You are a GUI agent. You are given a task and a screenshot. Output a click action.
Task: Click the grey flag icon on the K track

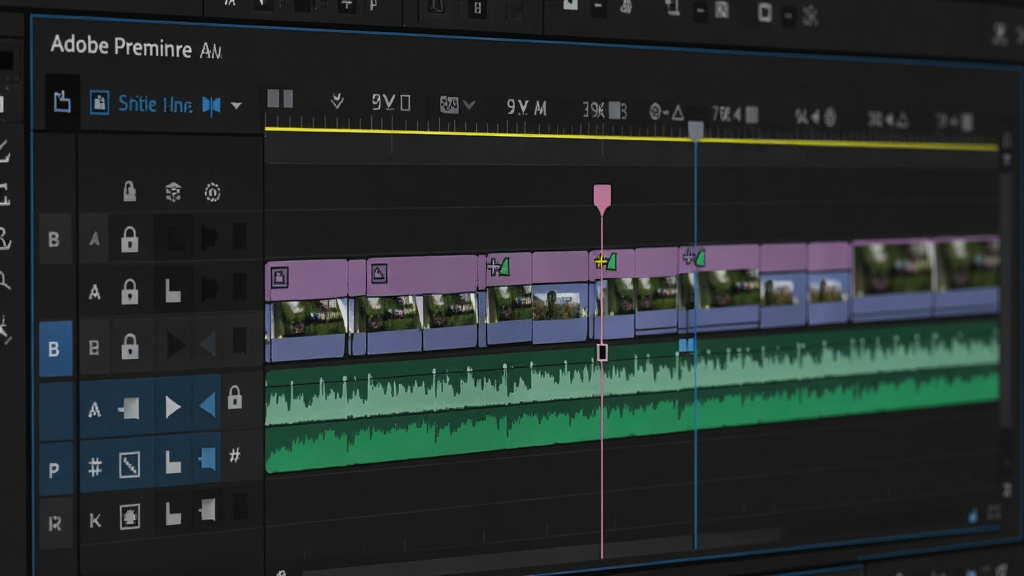(208, 509)
